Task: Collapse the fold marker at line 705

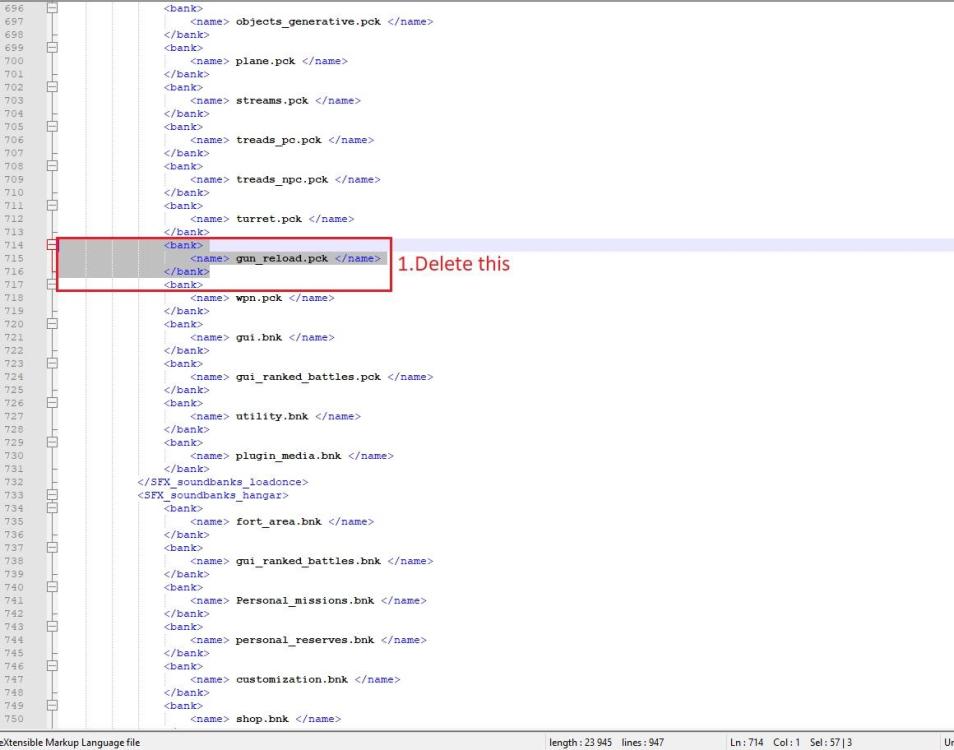Action: [x=52, y=127]
